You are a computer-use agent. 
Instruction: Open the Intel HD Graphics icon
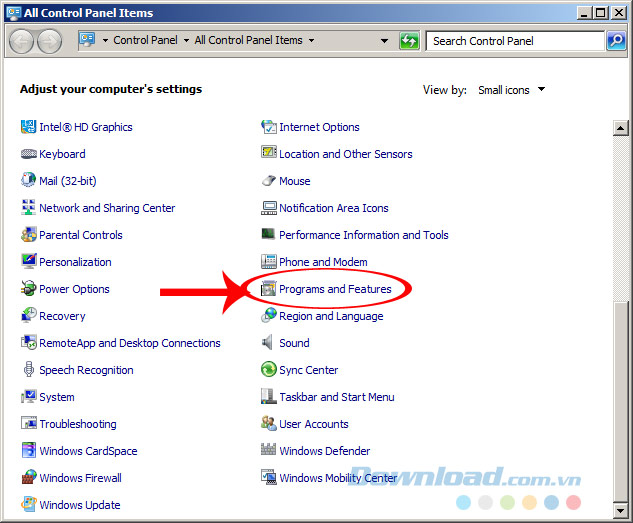coord(28,127)
